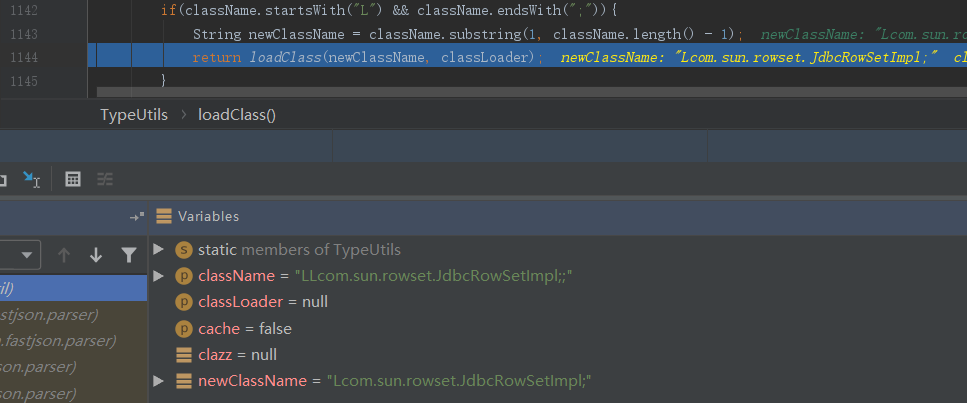The image size is (967, 403).
Task: Open the Evaluate Expression calculator icon
Action: pos(72,180)
